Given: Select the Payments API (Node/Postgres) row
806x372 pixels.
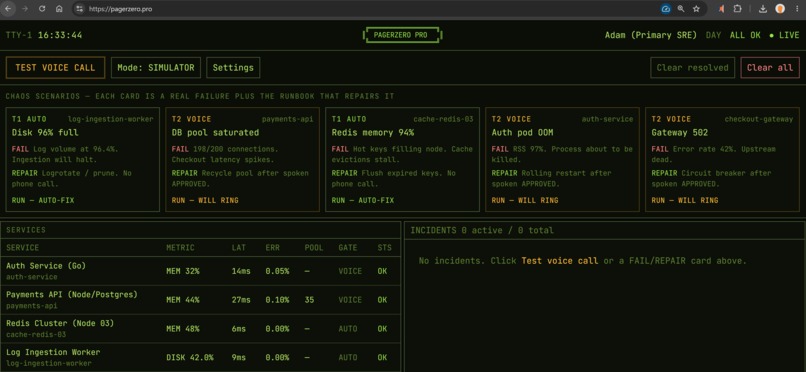Looking at the screenshot, I should point(200,300).
